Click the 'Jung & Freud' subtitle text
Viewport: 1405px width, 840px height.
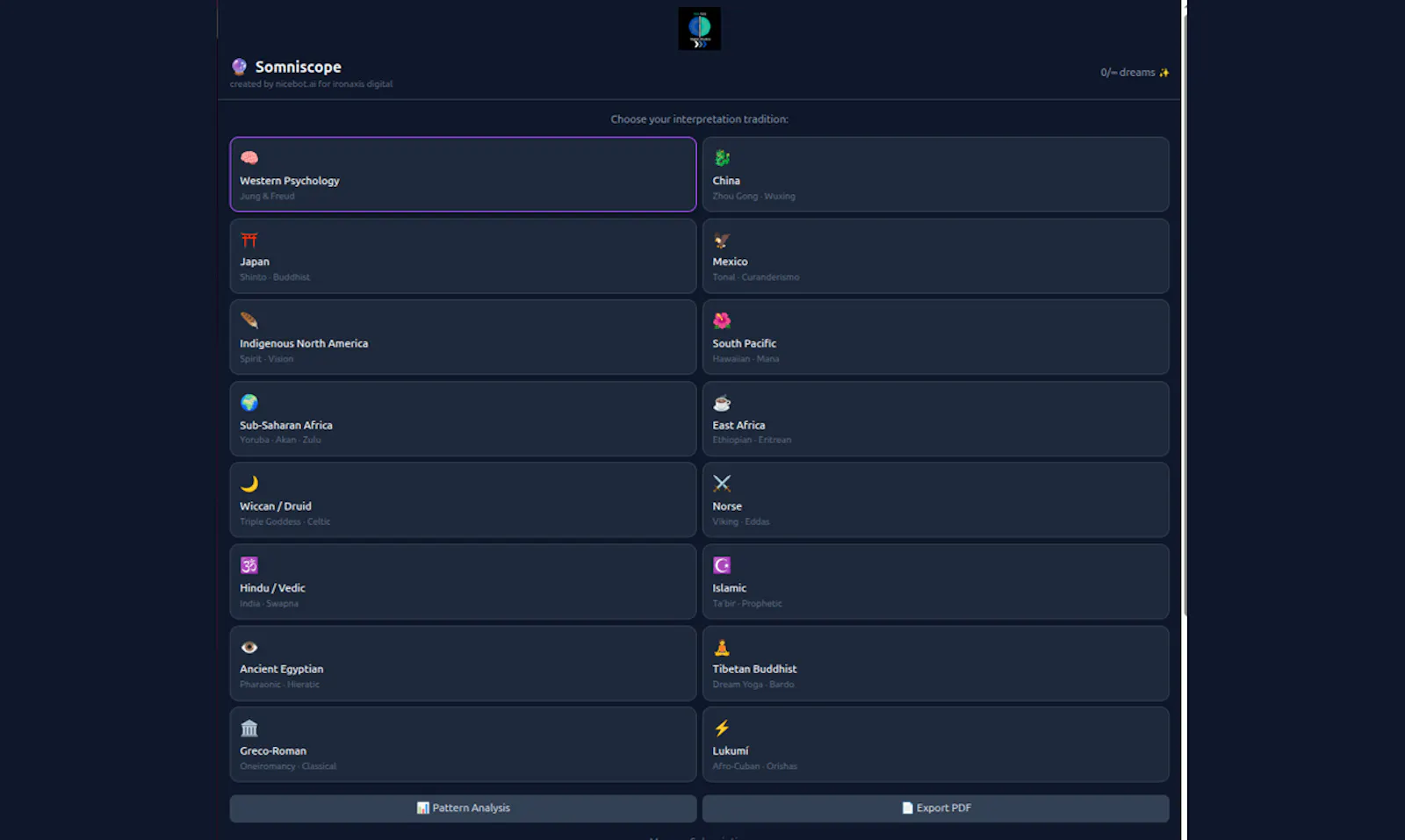coord(267,197)
